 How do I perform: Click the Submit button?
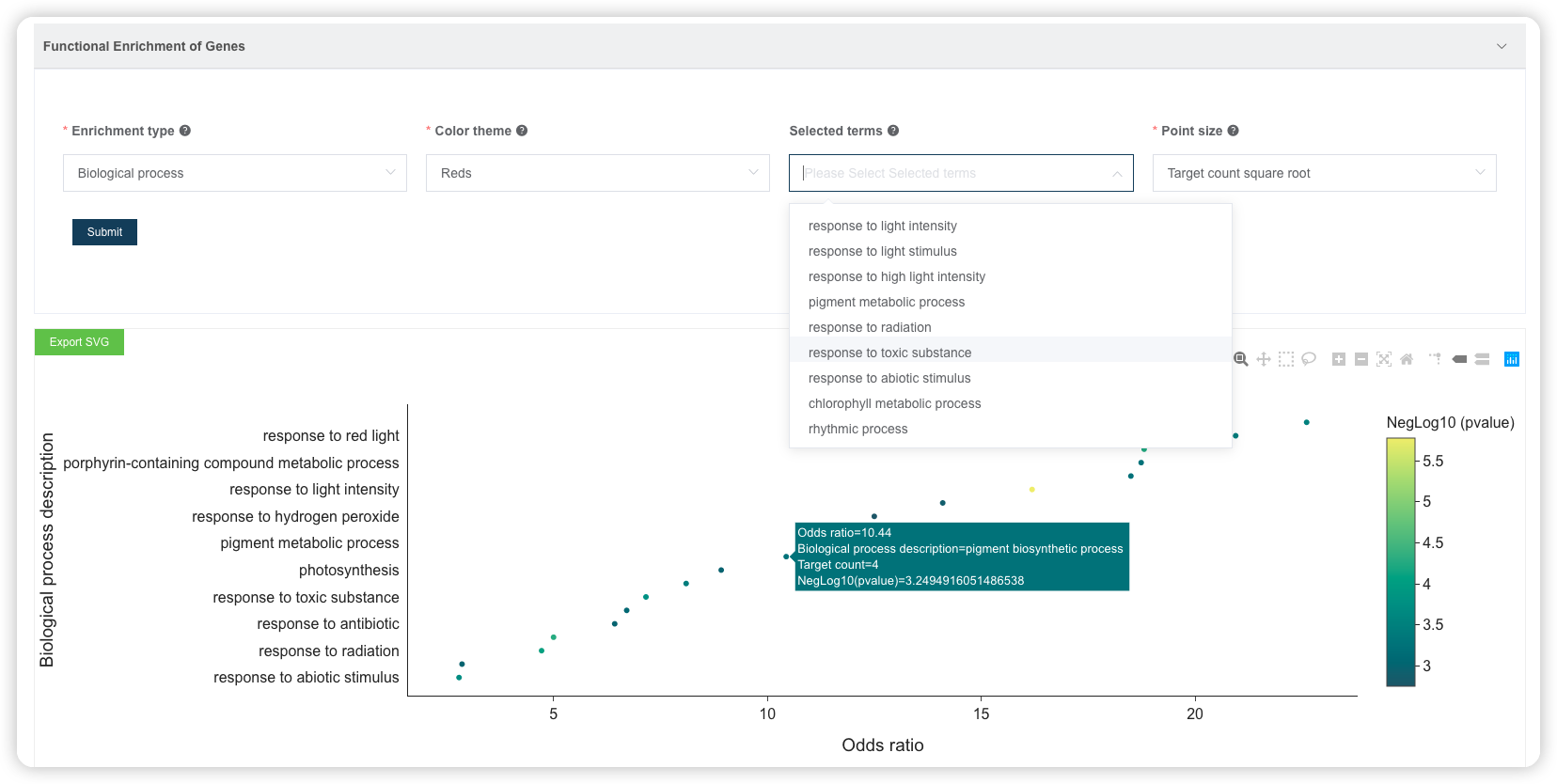104,232
